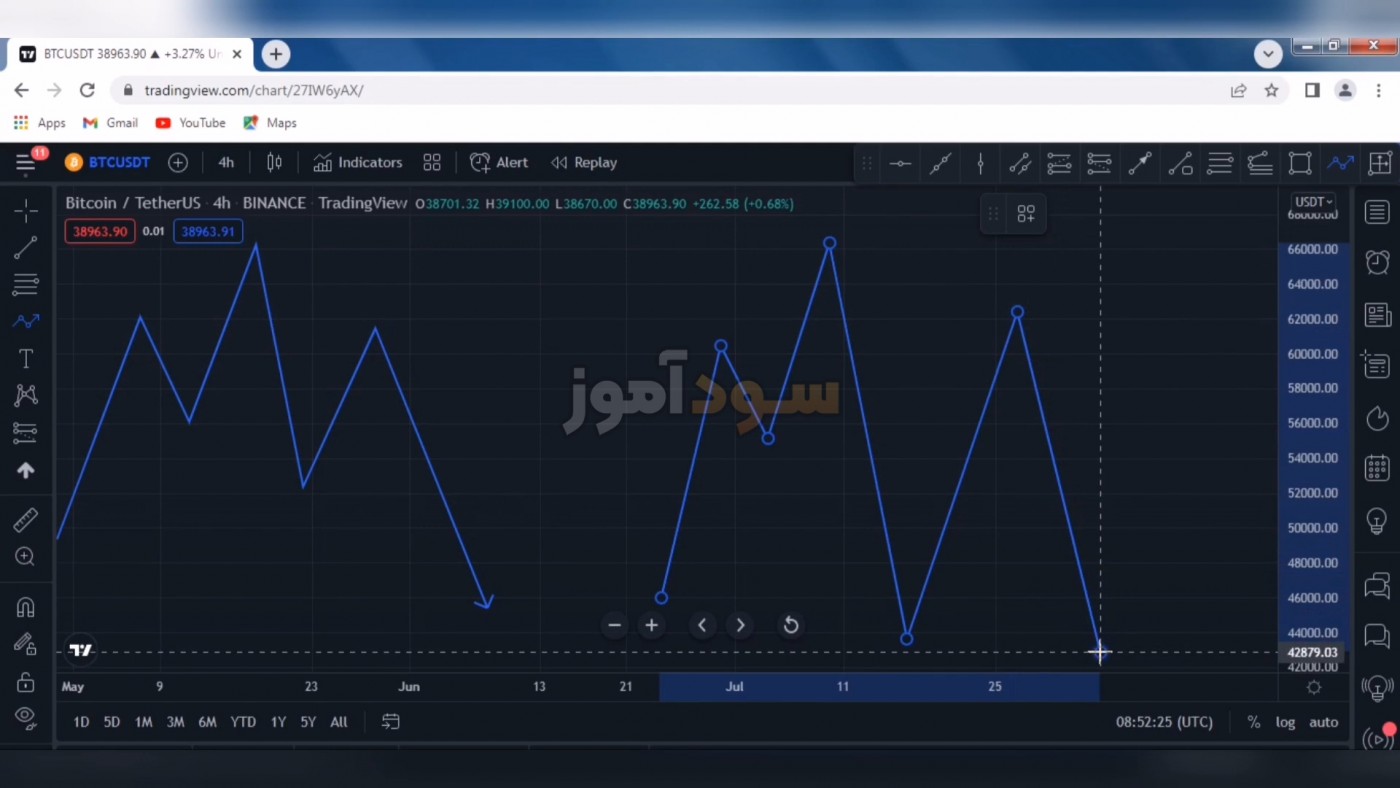1400x788 pixels.
Task: Open the calendar panel
Action: (1377, 467)
